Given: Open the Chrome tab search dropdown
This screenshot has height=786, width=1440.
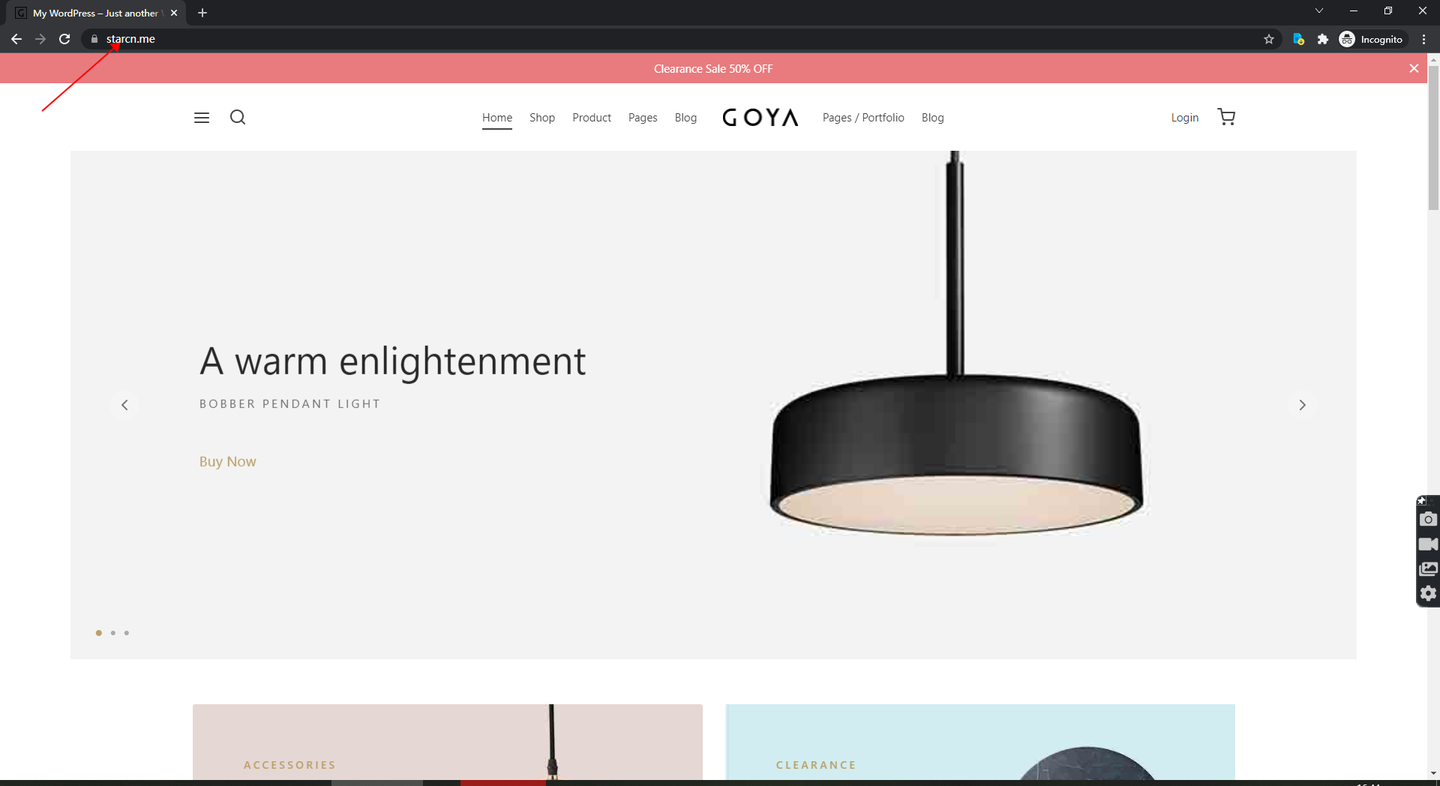Looking at the screenshot, I should (x=1319, y=11).
